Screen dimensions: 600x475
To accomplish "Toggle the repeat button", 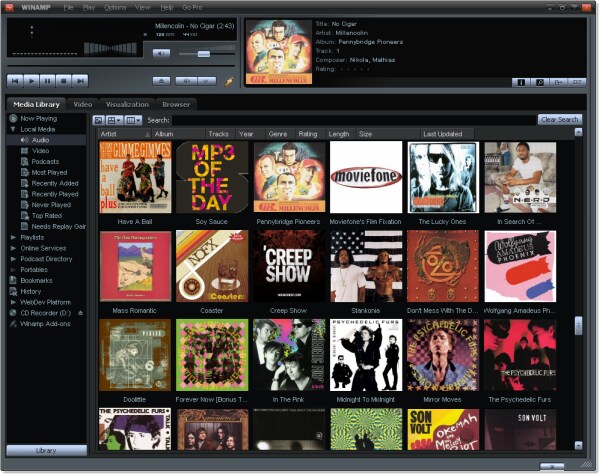I will tap(207, 81).
